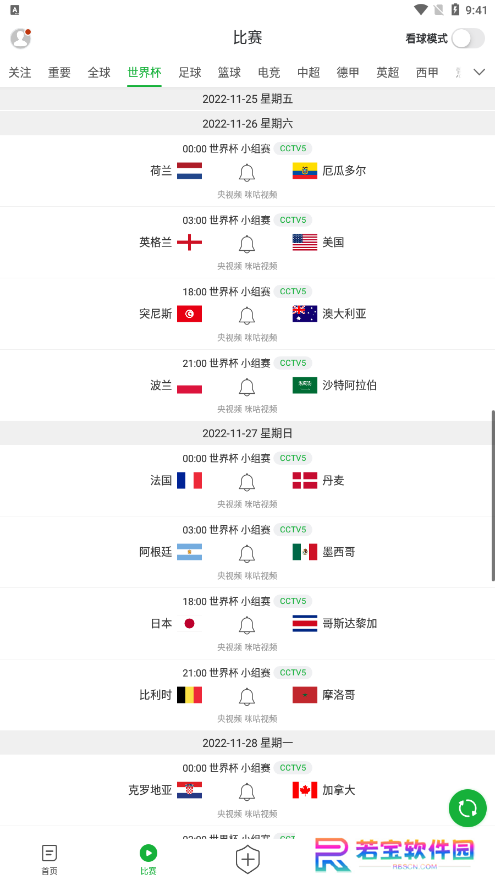The height and width of the screenshot is (880, 495).
Task: Open CCTV5 badge for 突尼斯 match
Action: [293, 291]
